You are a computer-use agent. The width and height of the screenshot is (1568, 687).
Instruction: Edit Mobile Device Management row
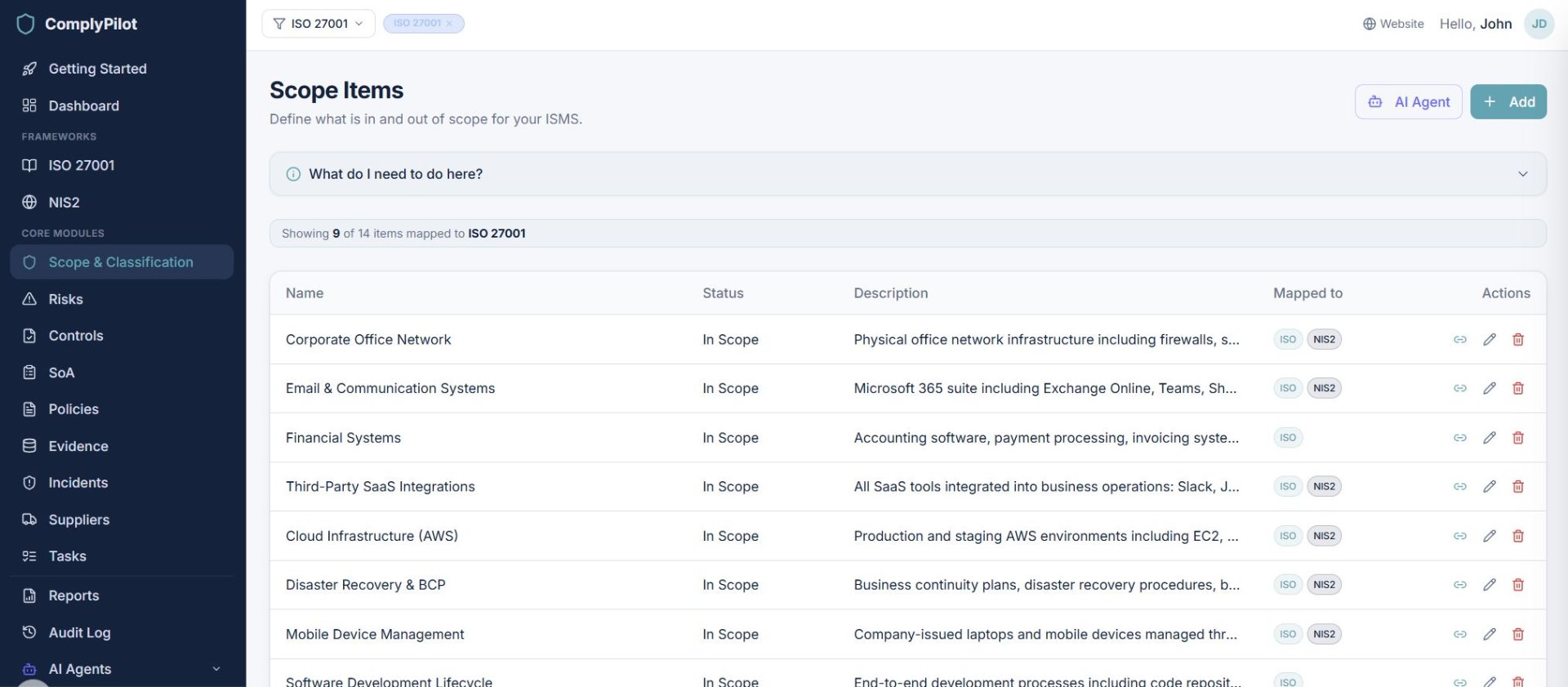tap(1490, 634)
